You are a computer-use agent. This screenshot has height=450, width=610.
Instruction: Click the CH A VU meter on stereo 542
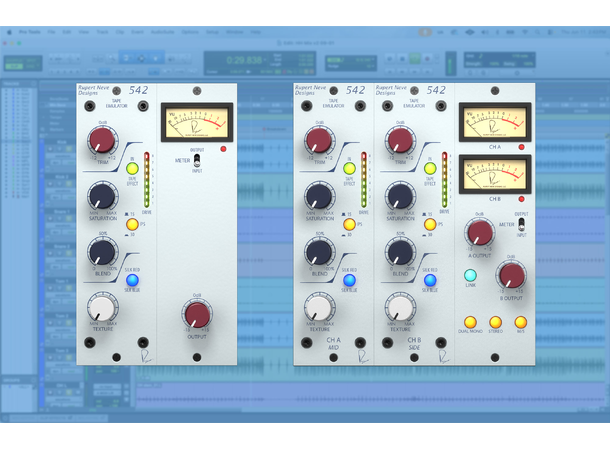click(495, 122)
